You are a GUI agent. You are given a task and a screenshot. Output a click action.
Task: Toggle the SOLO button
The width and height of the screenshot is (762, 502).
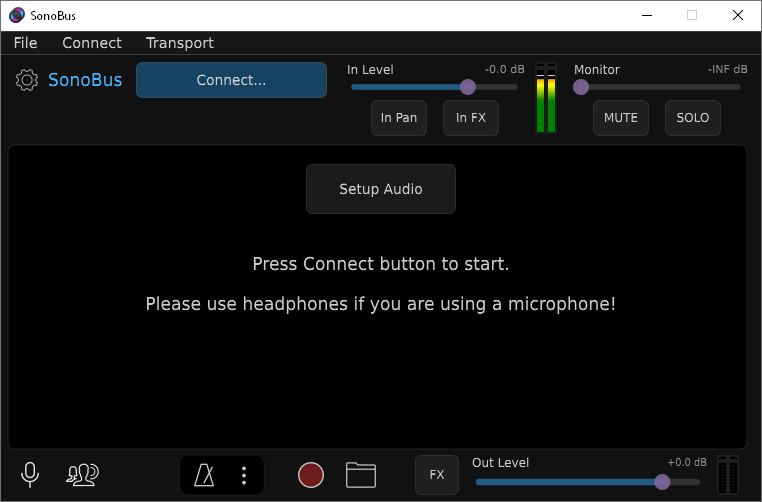[693, 118]
